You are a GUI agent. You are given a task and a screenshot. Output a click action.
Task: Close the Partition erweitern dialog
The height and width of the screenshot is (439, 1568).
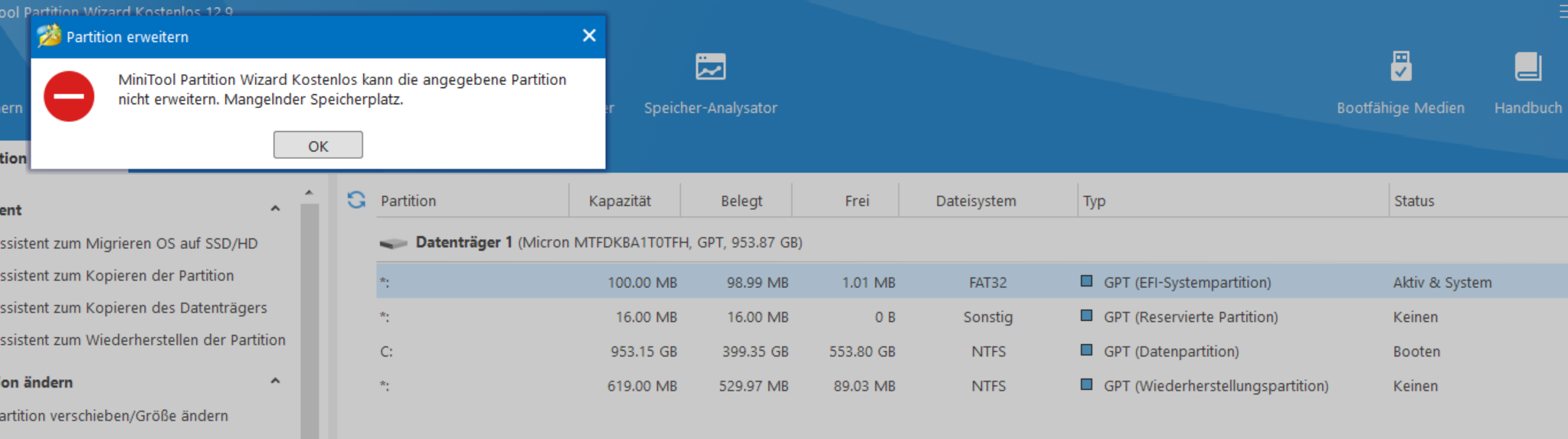[x=589, y=35]
